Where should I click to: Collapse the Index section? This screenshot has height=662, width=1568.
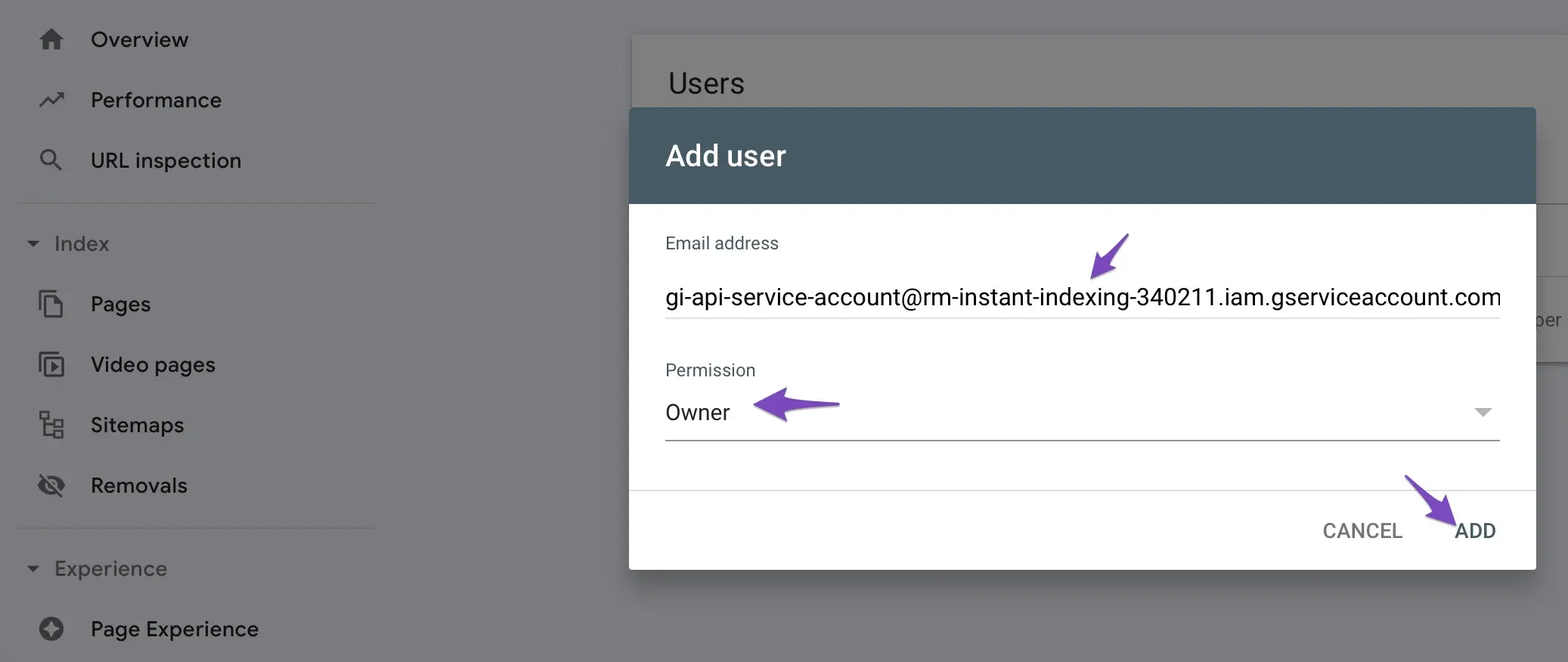tap(33, 243)
